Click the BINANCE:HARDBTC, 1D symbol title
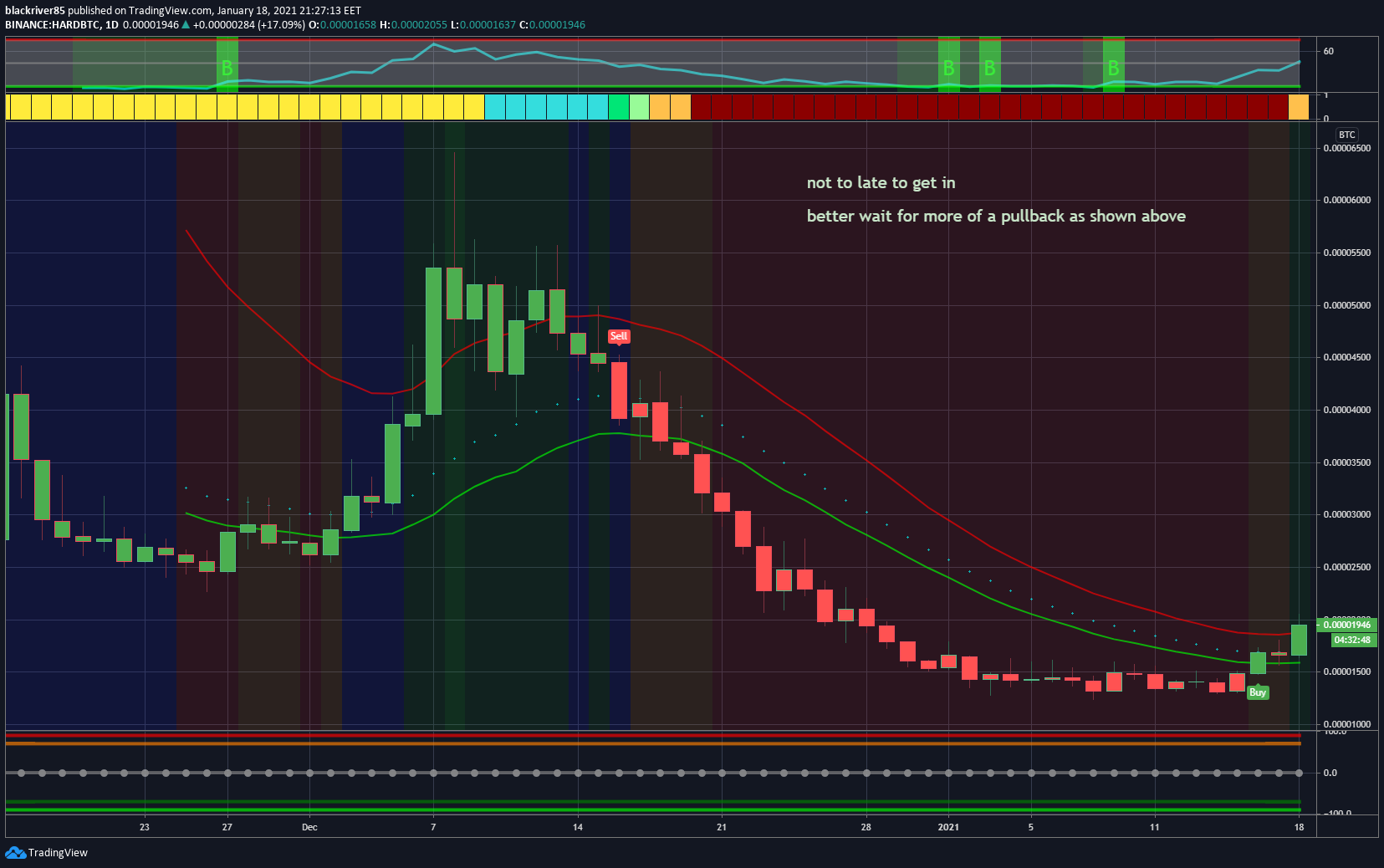This screenshot has width=1384, height=868. point(62,25)
